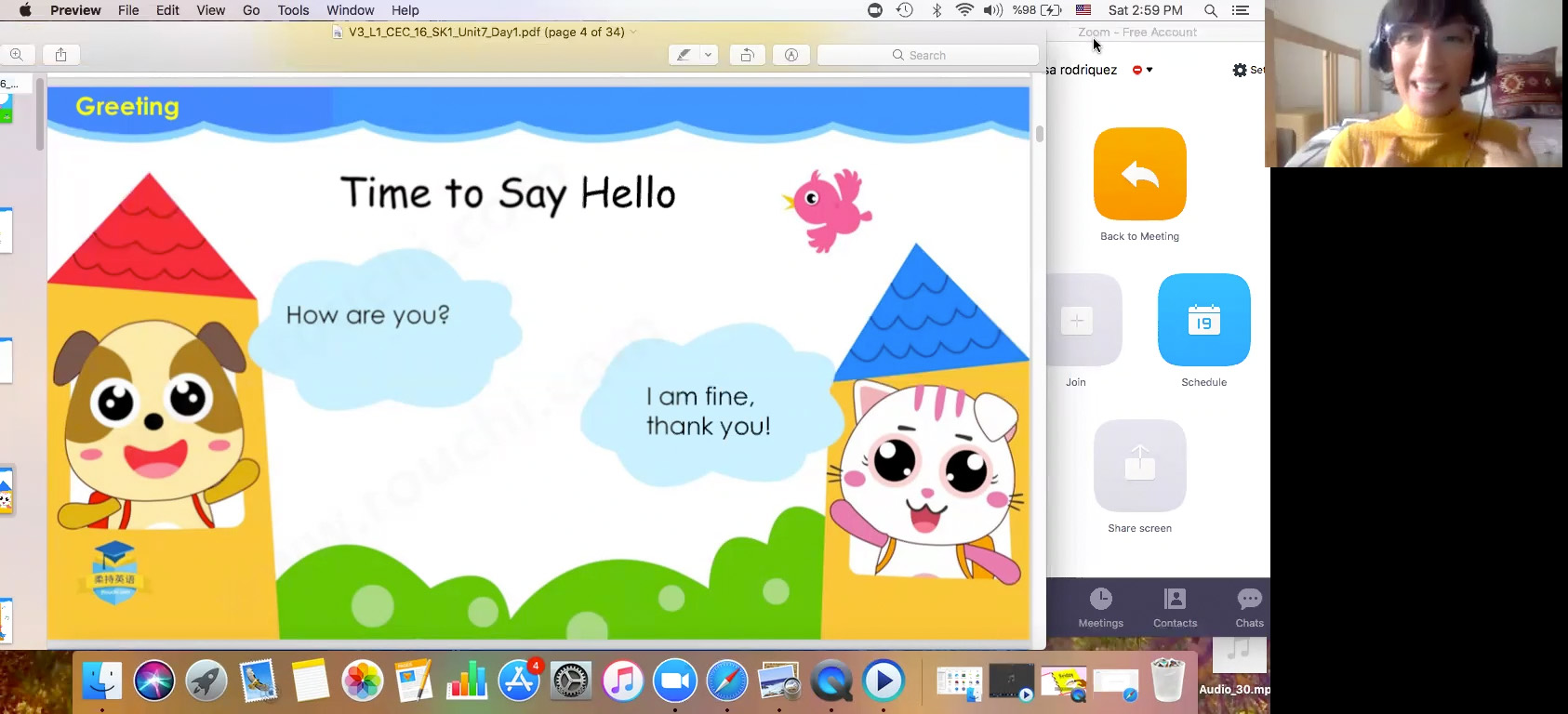
Task: Open the Zoom Schedule meeting icon
Action: 1203,320
